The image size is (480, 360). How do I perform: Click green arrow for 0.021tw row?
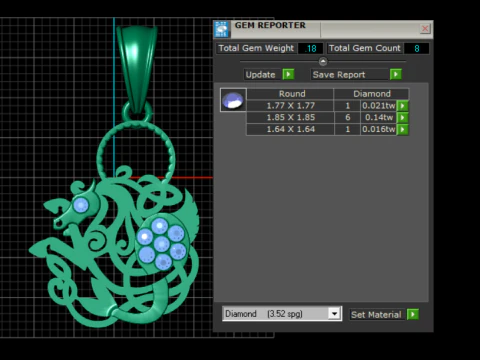coord(403,106)
